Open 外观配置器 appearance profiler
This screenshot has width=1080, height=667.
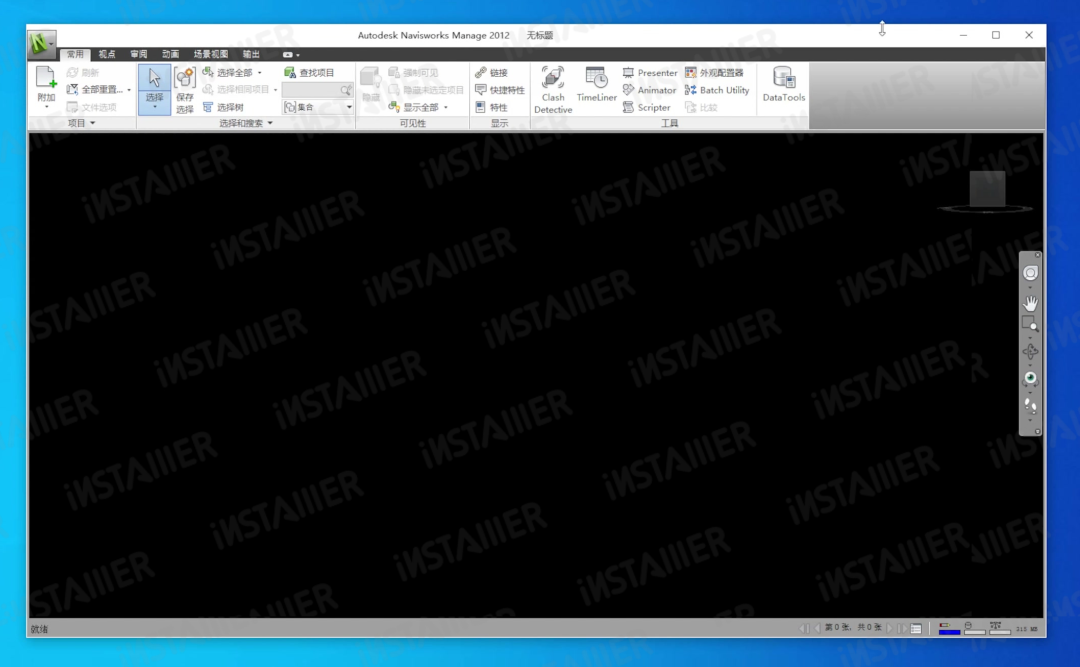(714, 72)
